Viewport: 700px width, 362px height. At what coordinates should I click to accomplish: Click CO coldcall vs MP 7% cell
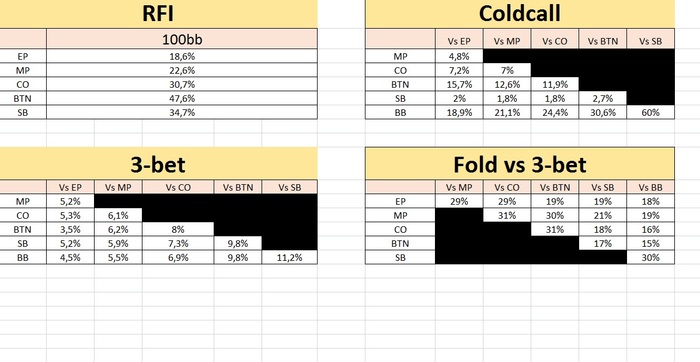pos(507,70)
